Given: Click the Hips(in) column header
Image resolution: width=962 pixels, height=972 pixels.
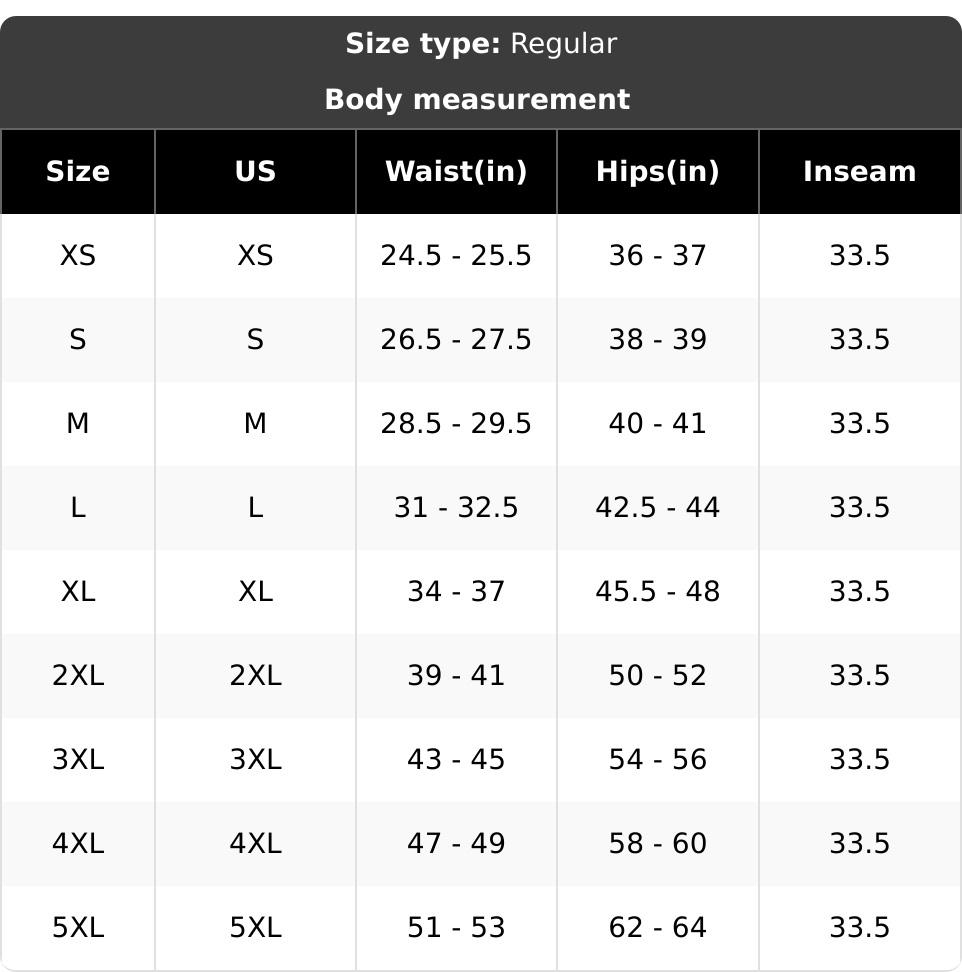Looking at the screenshot, I should click(x=657, y=172).
